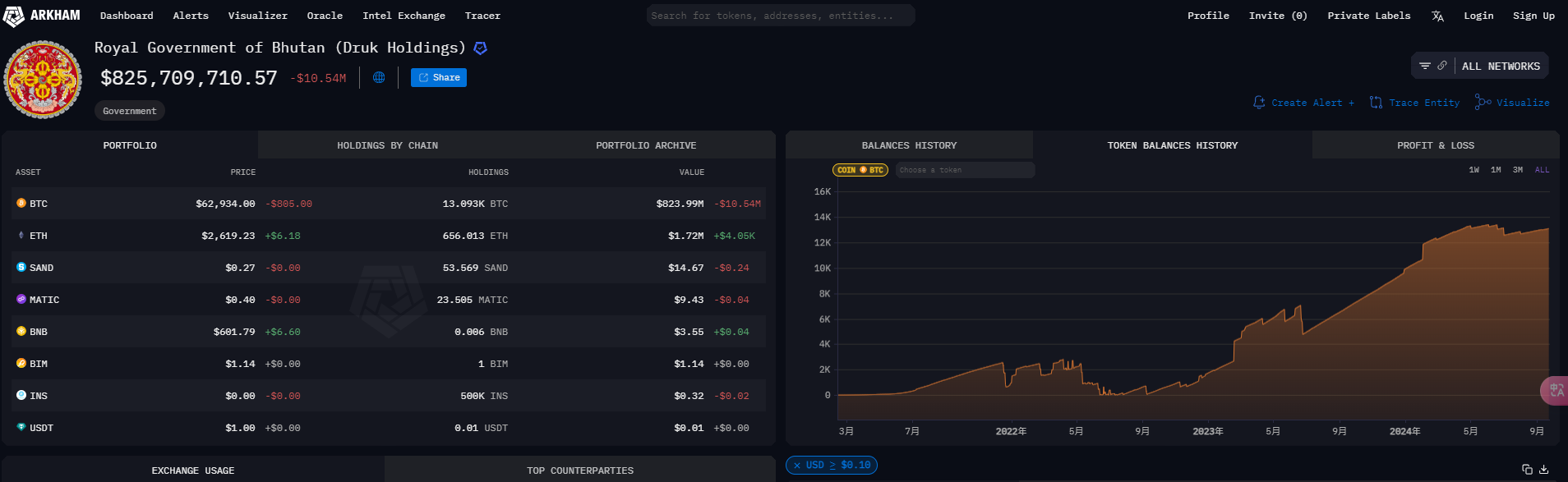The image size is (1568, 482).
Task: Open the ALL NETWORKS selector
Action: coord(1501,67)
